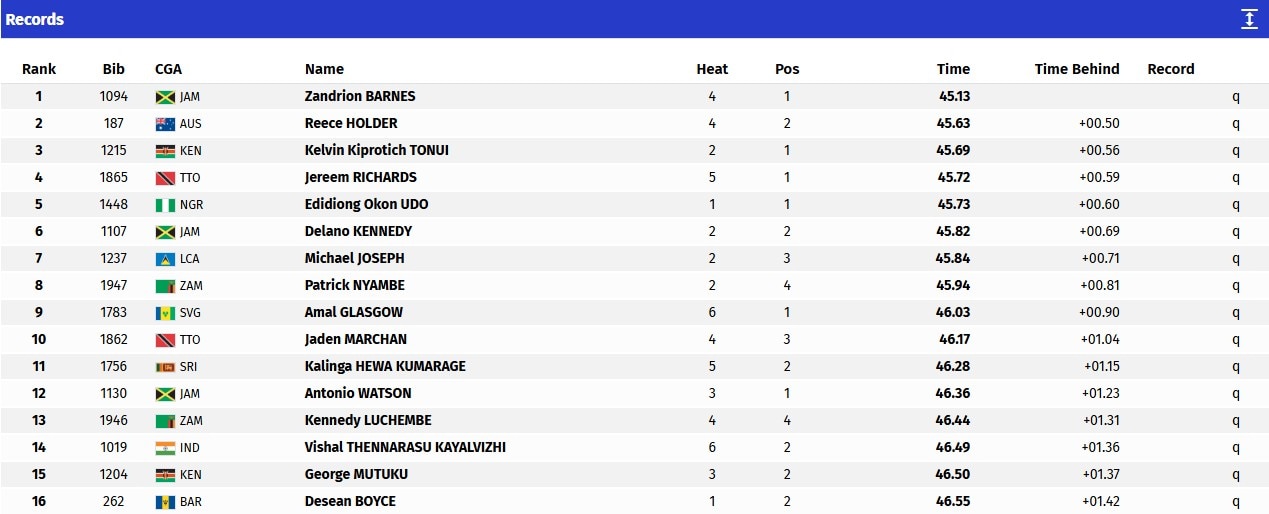The image size is (1269, 514).
Task: Click the Name column header
Action: click(324, 69)
